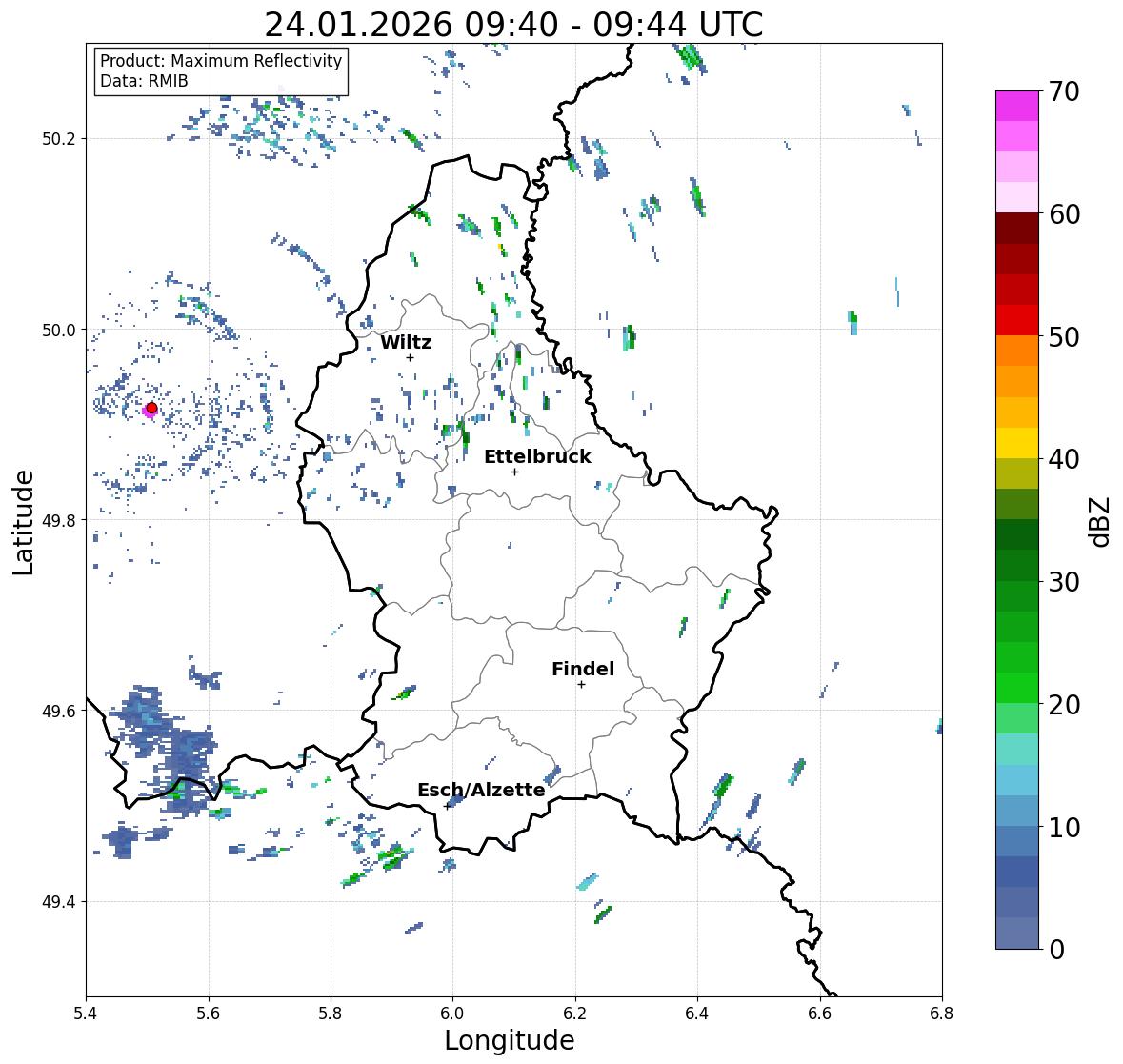Image resolution: width=1123 pixels, height=1064 pixels.
Task: Click the red dot marker near longitude 5.5
Action: coord(151,408)
